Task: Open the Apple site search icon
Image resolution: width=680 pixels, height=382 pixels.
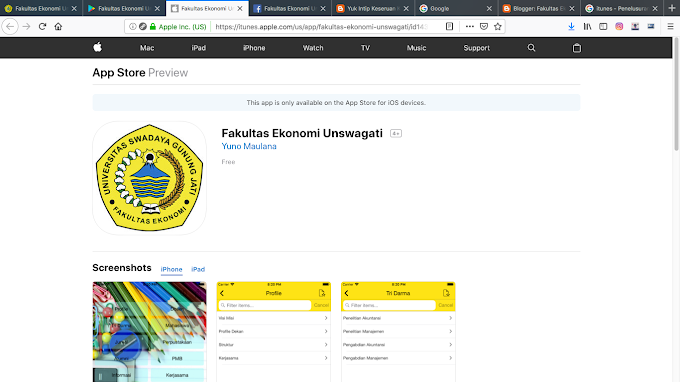Action: pyautogui.click(x=531, y=48)
